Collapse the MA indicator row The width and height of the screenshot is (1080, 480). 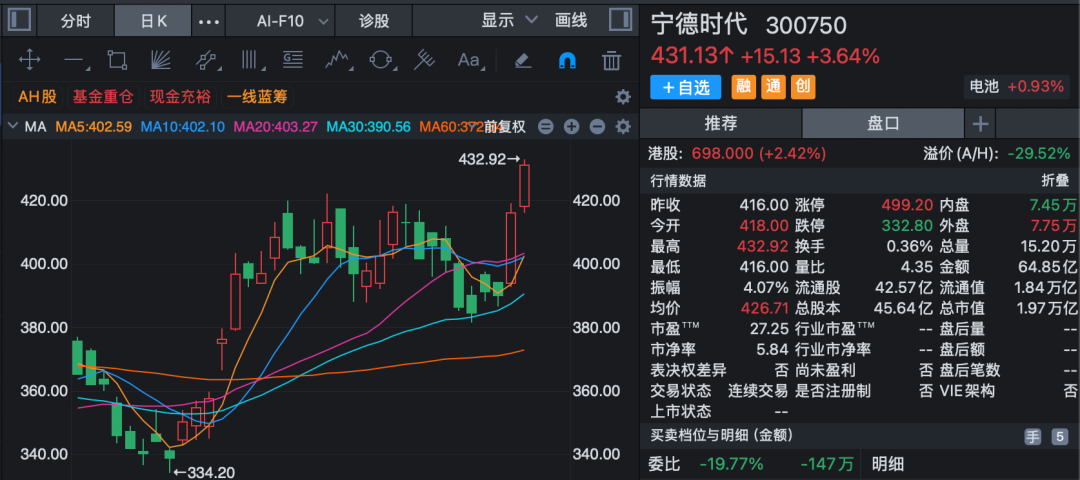coord(12,127)
